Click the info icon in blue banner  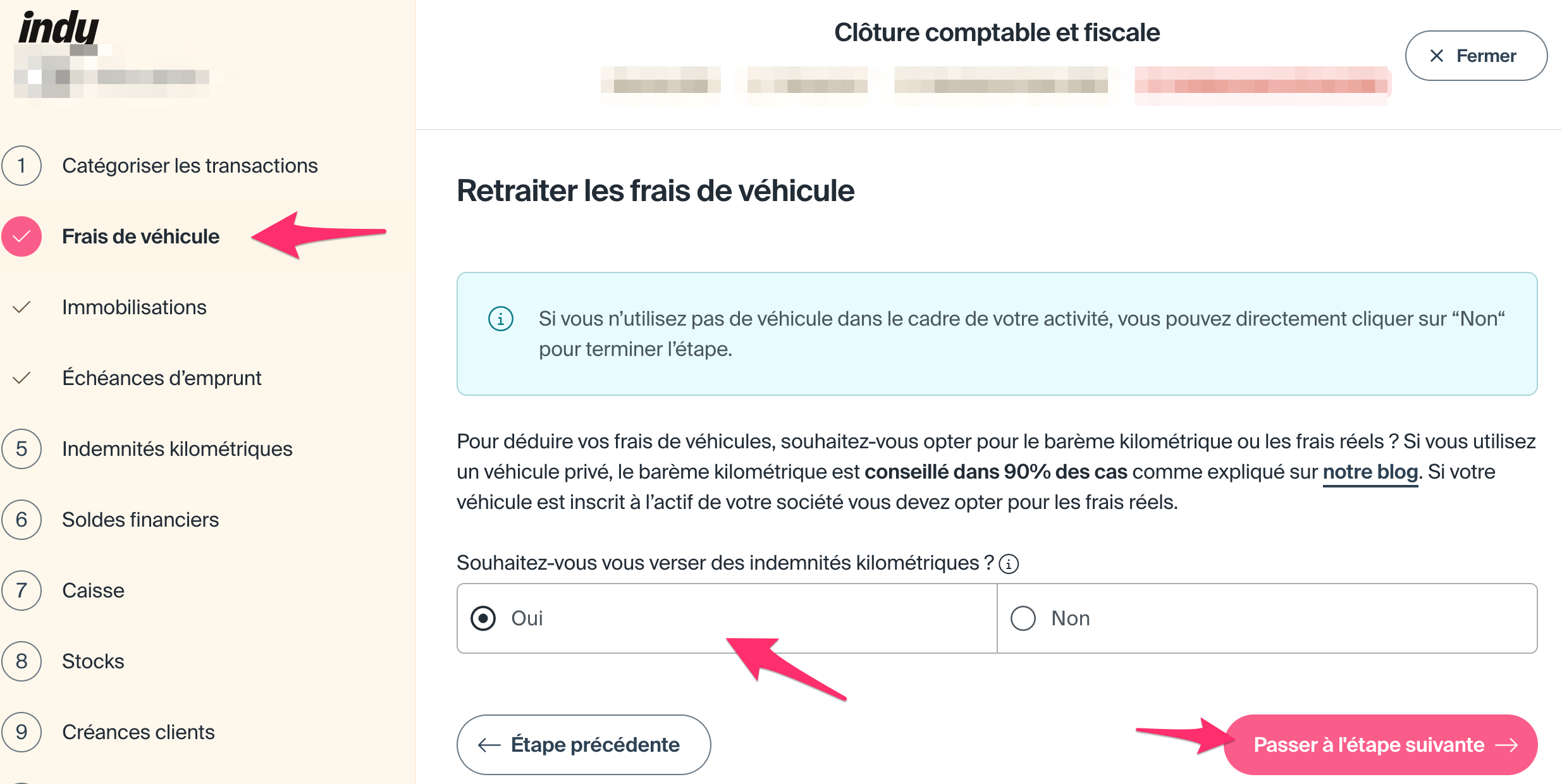[x=501, y=319]
